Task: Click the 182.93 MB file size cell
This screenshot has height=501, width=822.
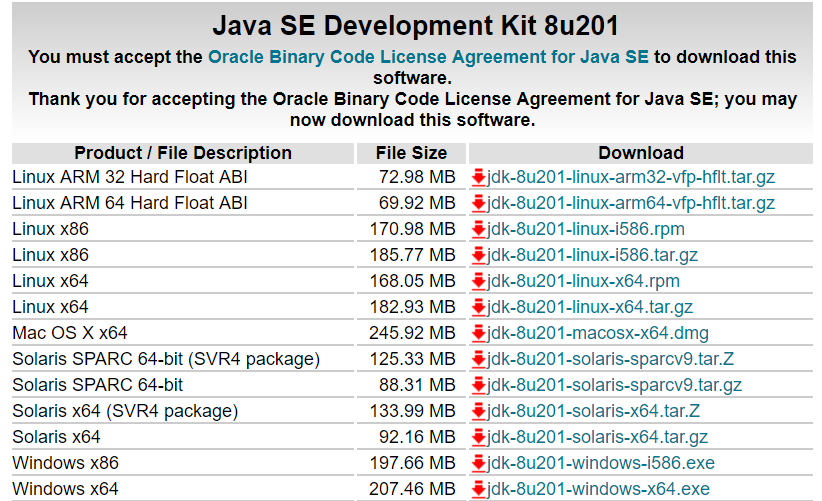Action: tap(412, 307)
